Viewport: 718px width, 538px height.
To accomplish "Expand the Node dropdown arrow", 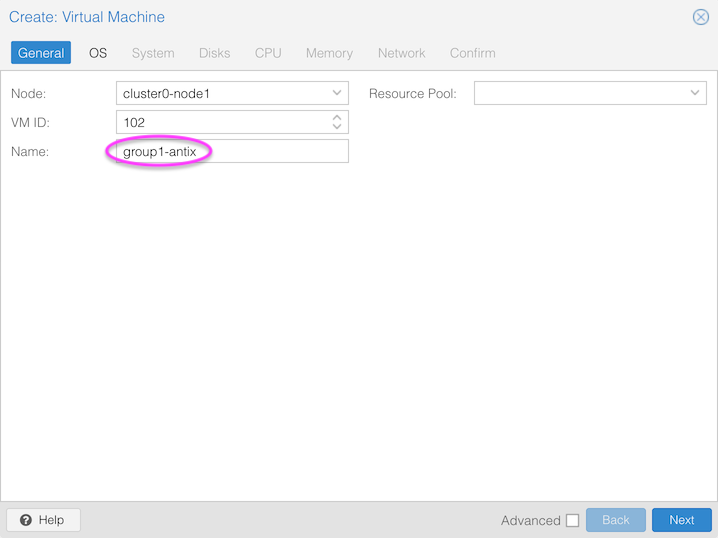I will coord(337,94).
